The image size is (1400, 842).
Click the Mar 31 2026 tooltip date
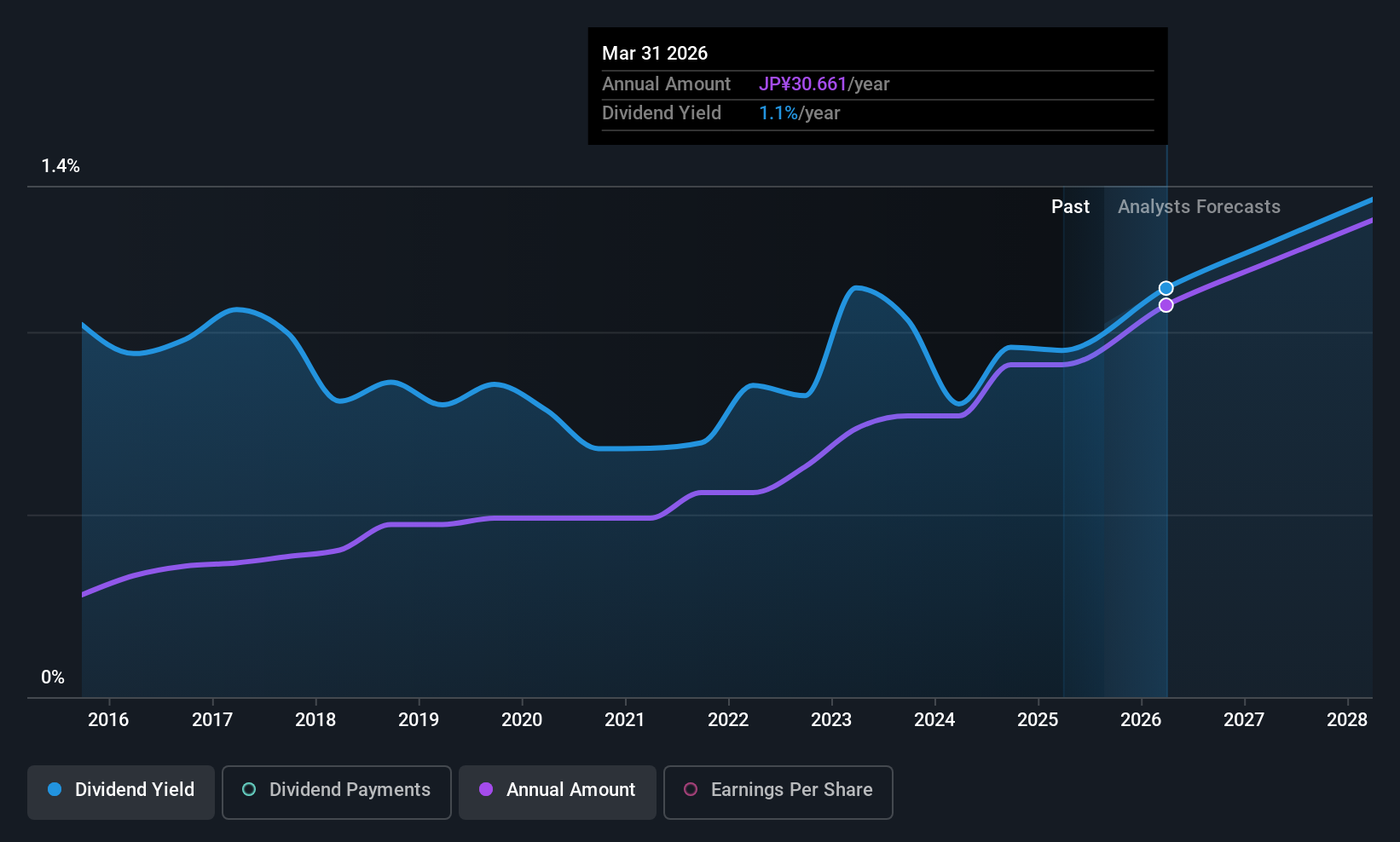click(655, 53)
